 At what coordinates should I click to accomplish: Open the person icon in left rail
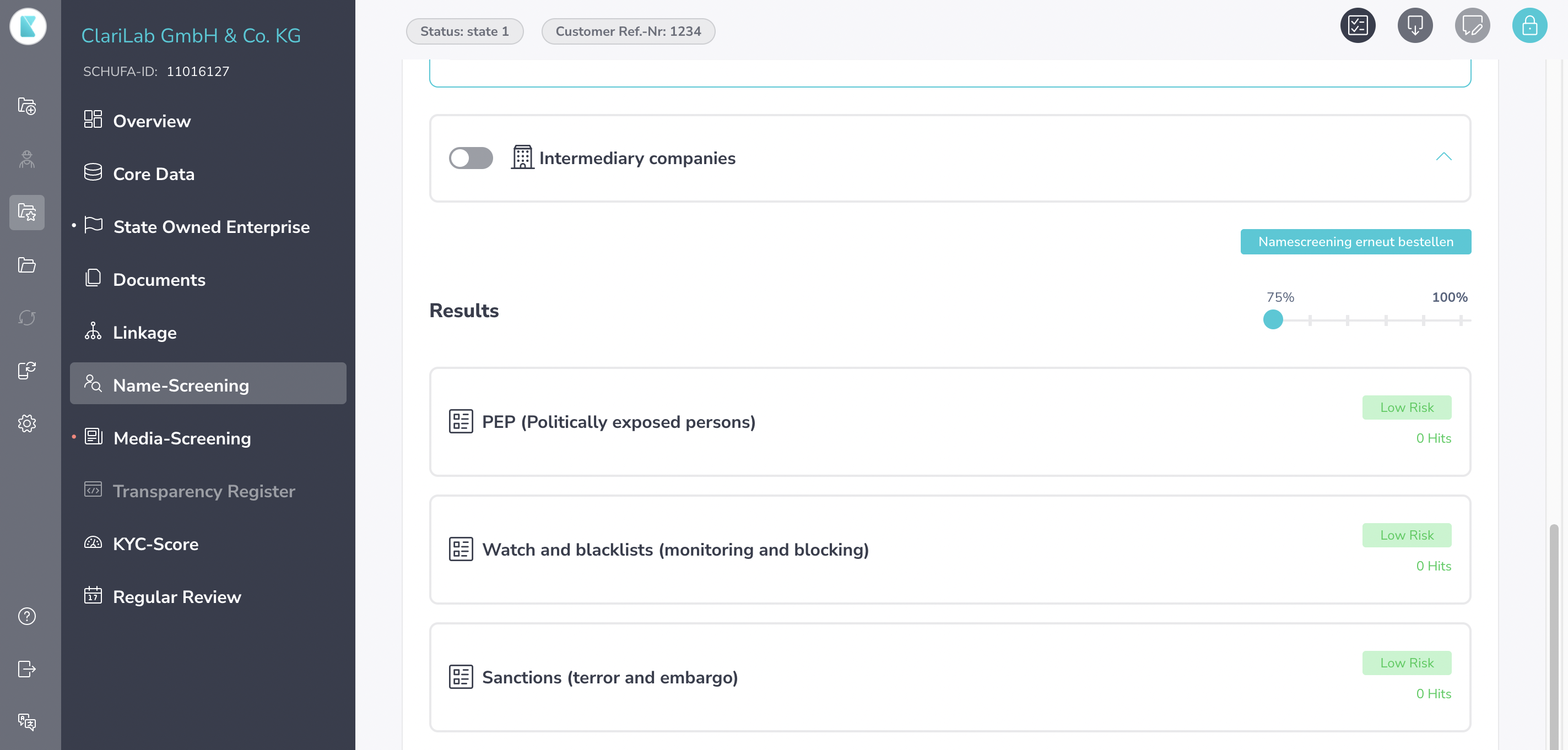click(x=27, y=159)
